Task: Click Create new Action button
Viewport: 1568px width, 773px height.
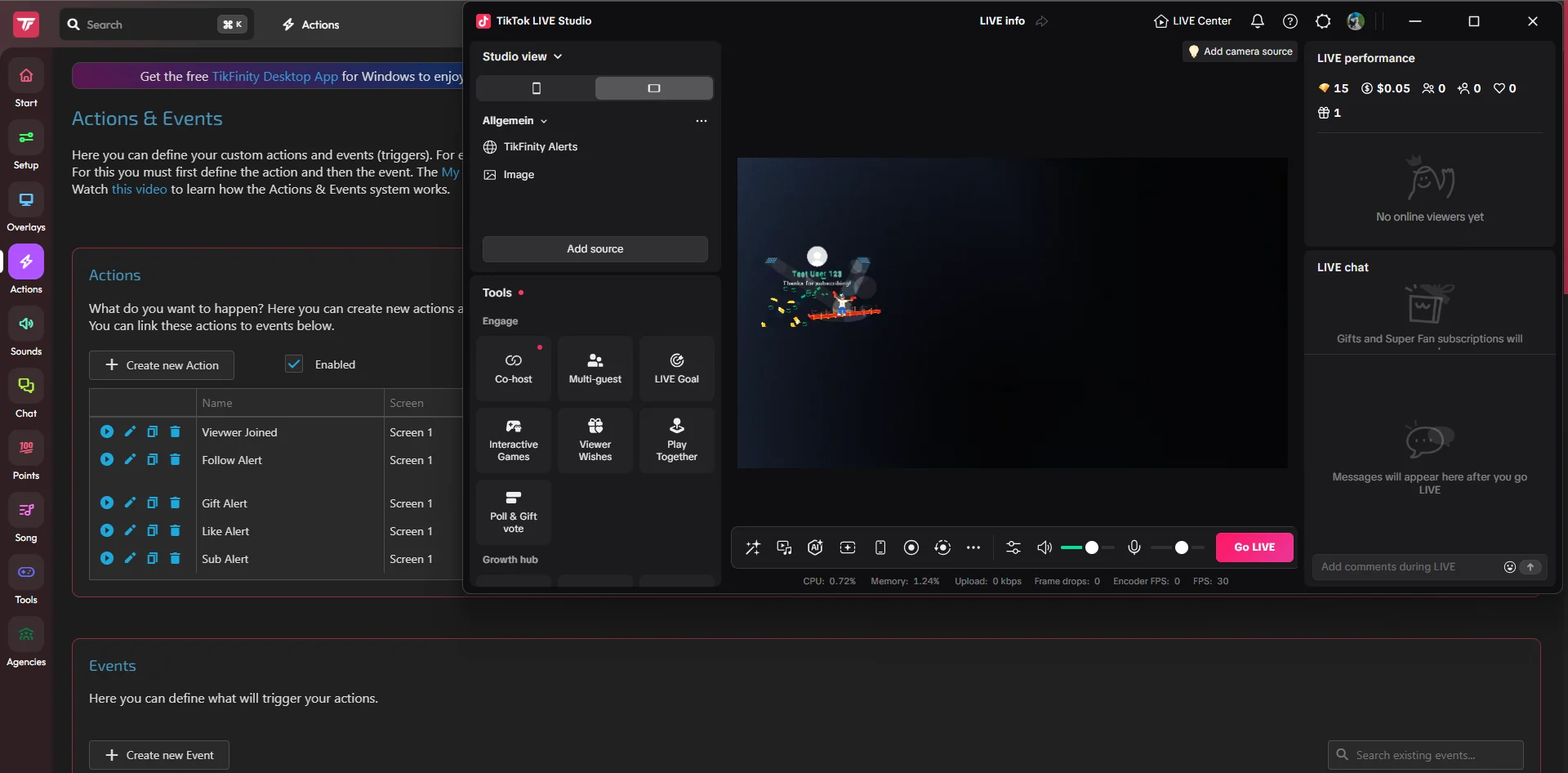Action: [162, 365]
